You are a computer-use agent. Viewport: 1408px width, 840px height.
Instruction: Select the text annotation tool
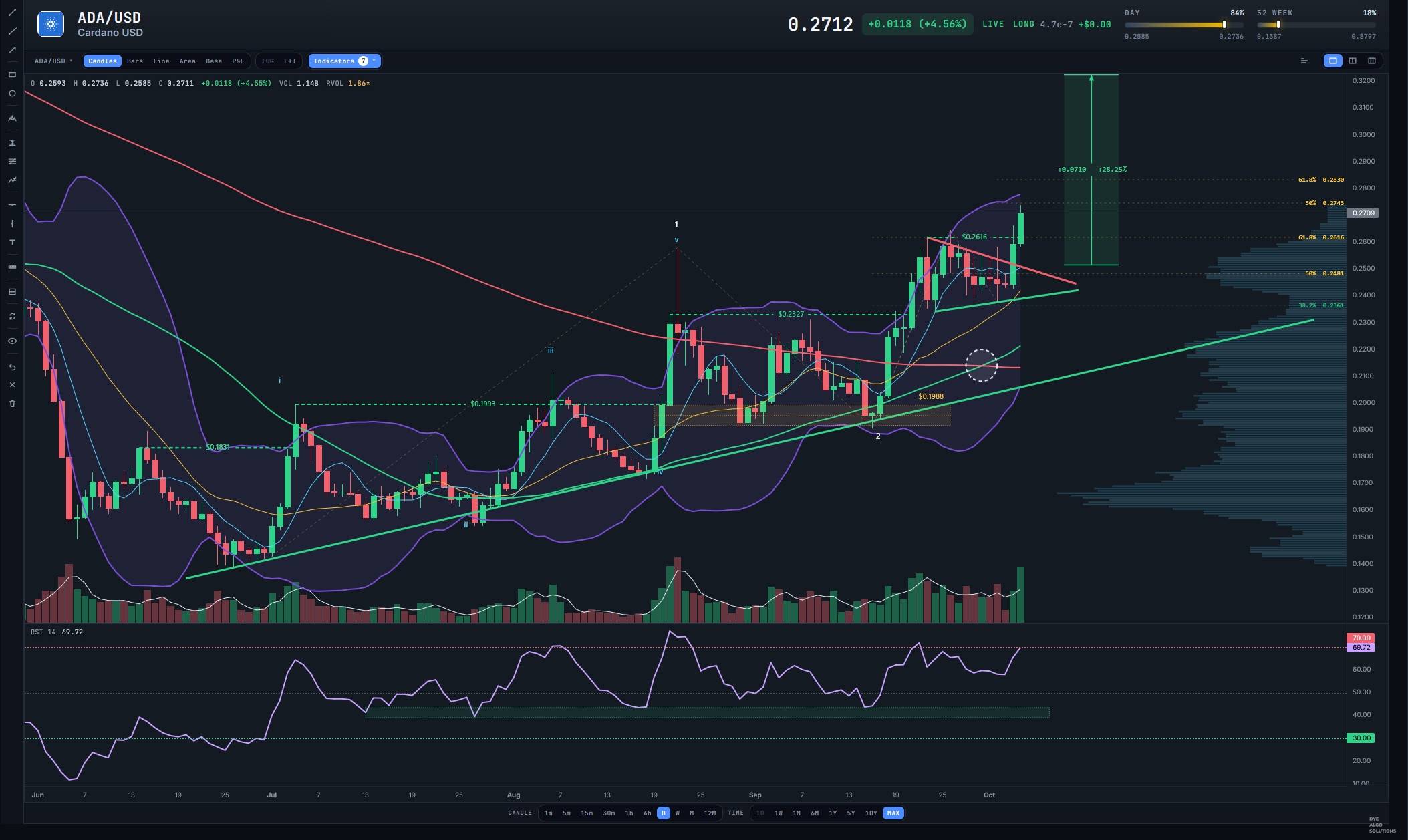[12, 242]
